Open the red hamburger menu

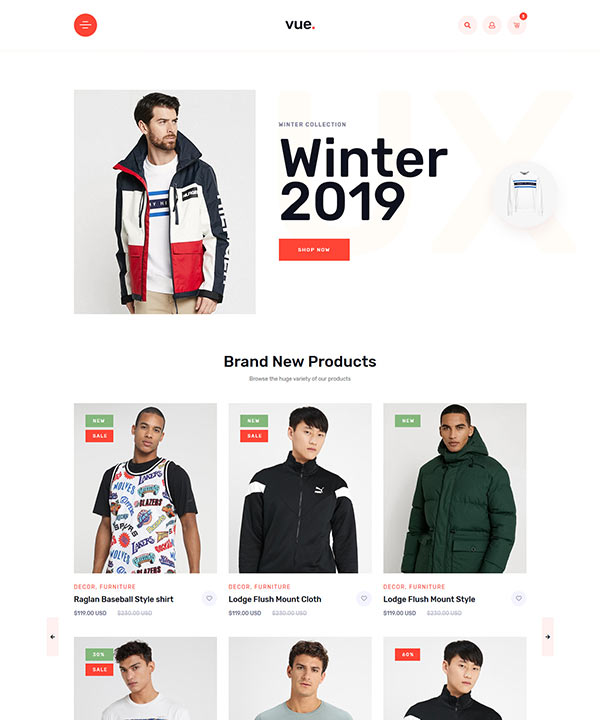[x=85, y=25]
